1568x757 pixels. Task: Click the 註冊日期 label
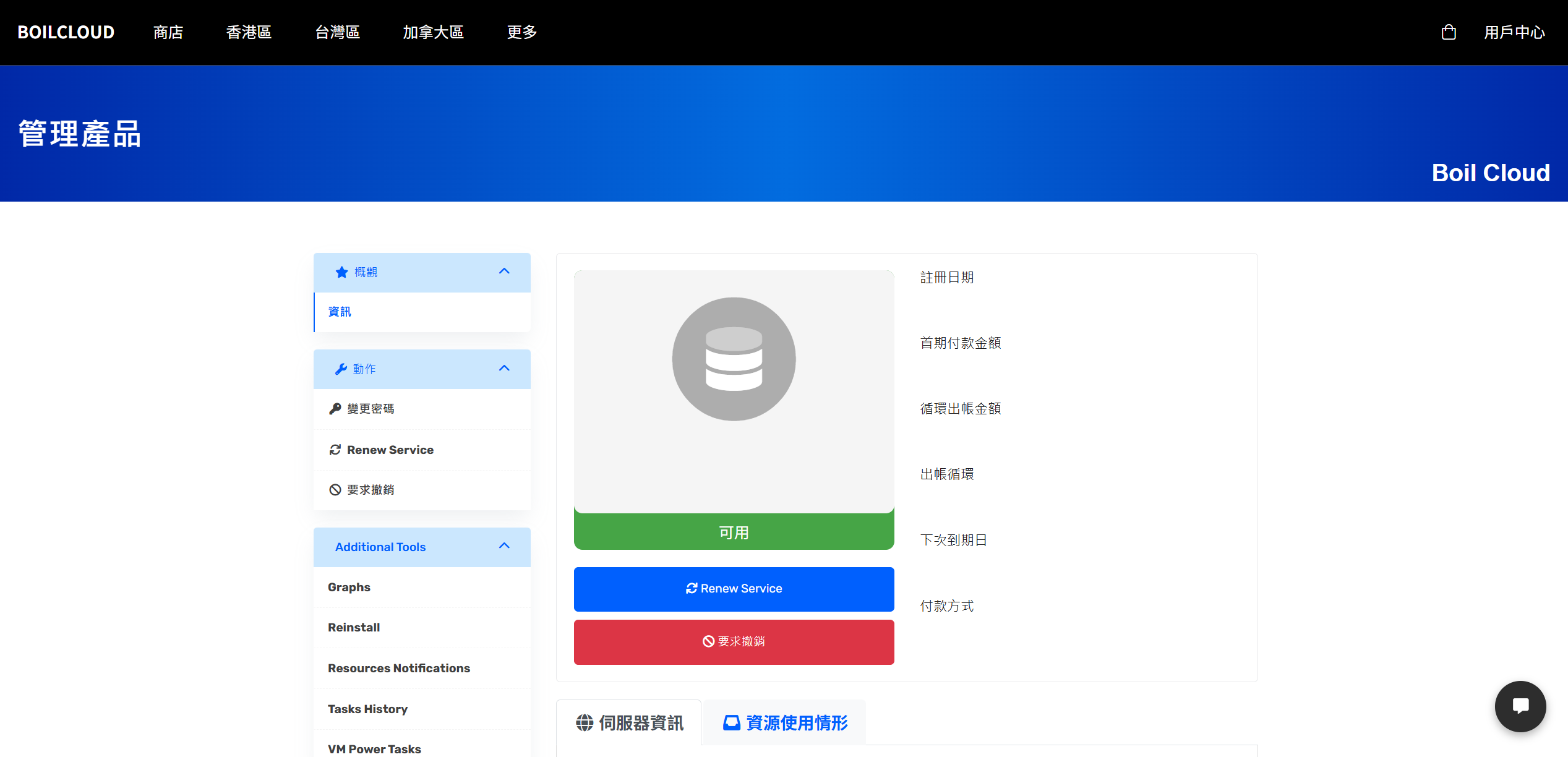946,277
